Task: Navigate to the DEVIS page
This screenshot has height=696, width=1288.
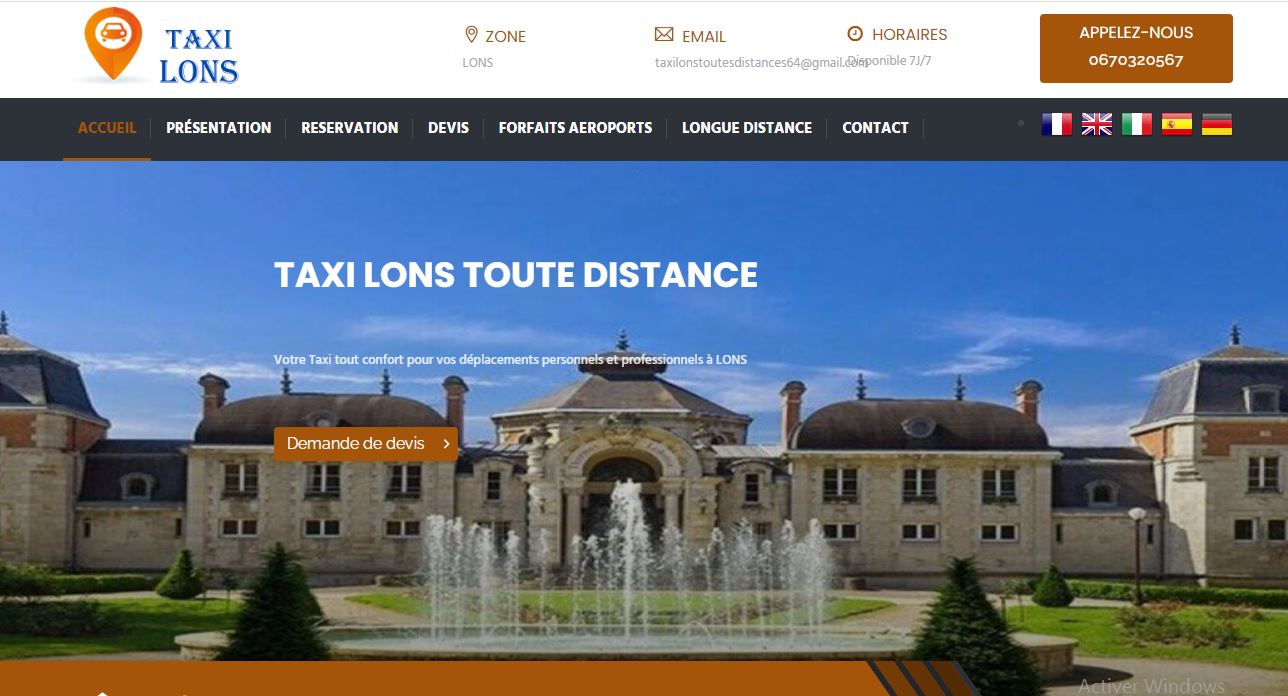Action: (x=448, y=128)
